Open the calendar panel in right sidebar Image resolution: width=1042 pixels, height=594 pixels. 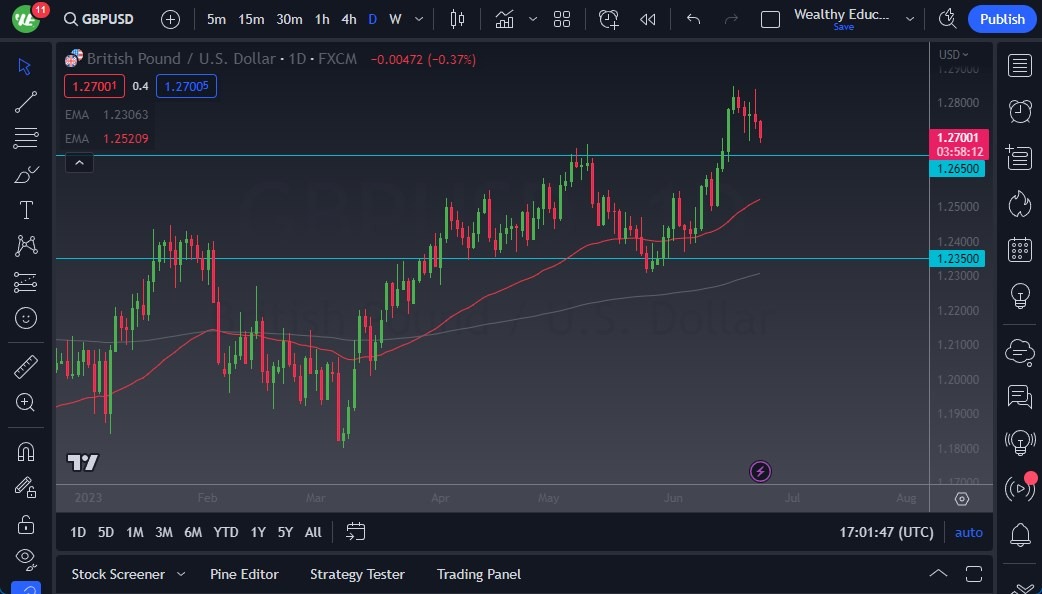tap(1020, 249)
